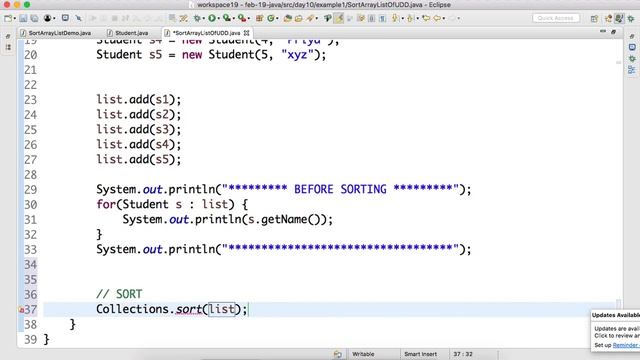Open the External Tools dropdown arrow
The width and height of the screenshot is (640, 360).
coord(249,18)
